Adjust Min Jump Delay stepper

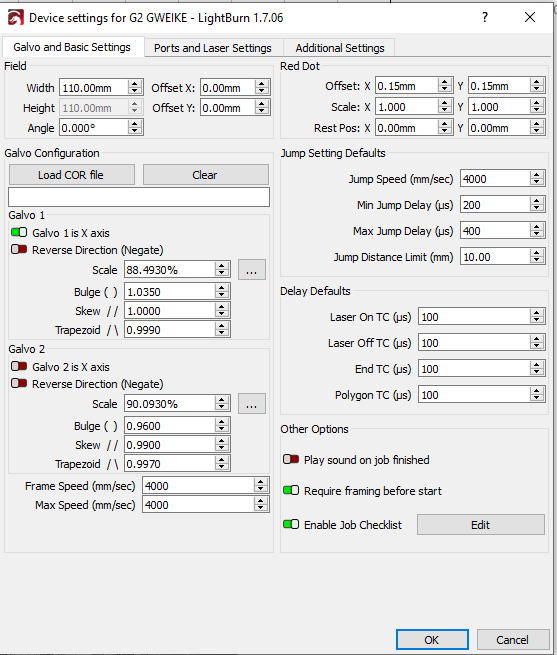[537, 205]
